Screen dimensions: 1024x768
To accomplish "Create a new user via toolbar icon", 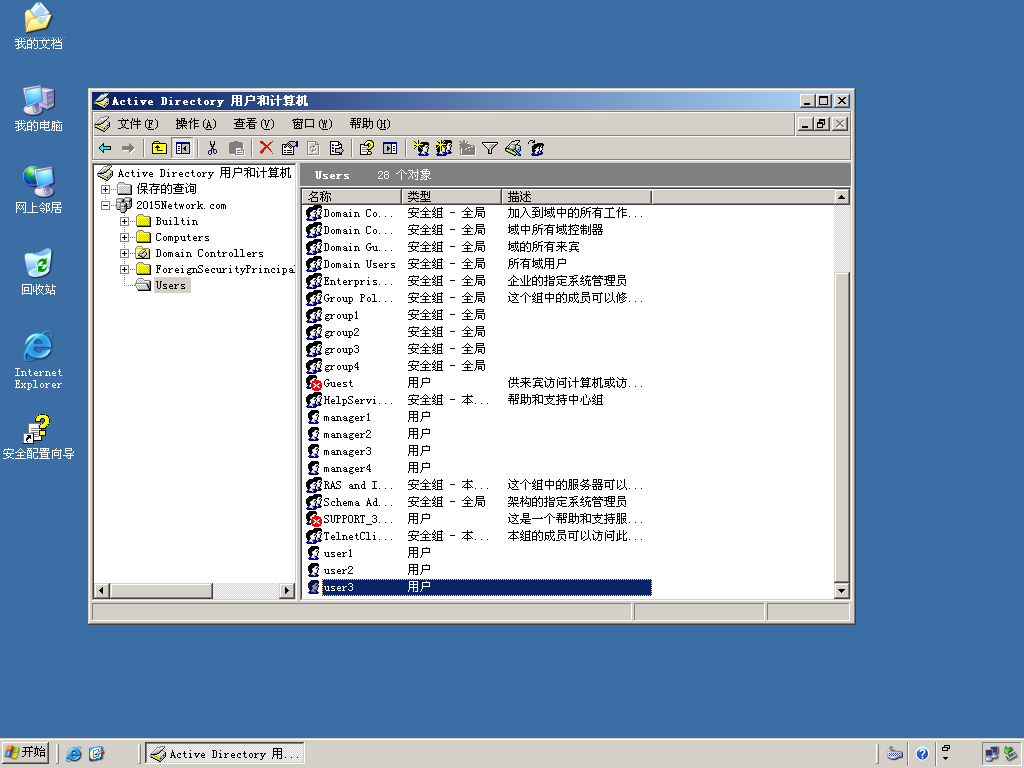I will coord(421,148).
